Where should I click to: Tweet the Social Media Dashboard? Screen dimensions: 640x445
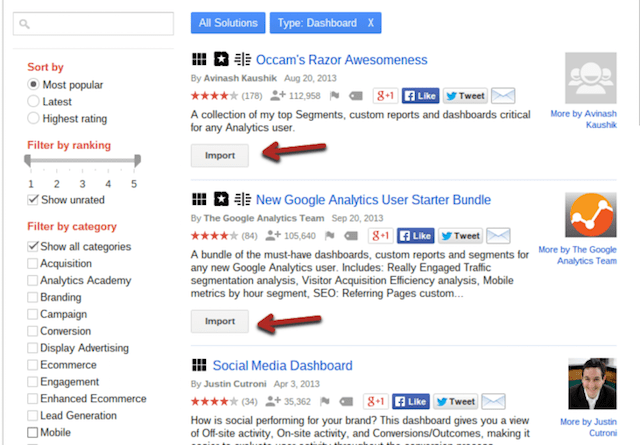tap(456, 401)
